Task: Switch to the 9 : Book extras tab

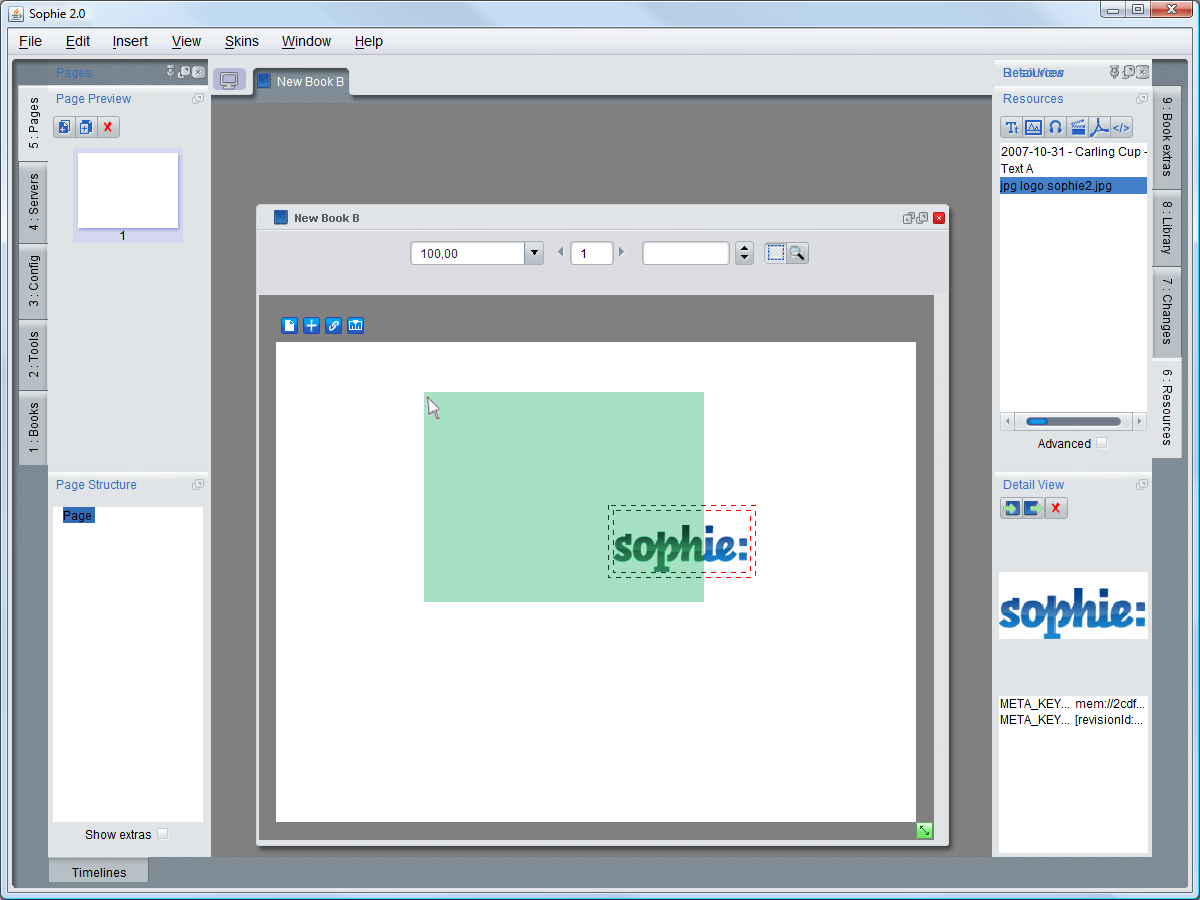Action: pos(1167,138)
